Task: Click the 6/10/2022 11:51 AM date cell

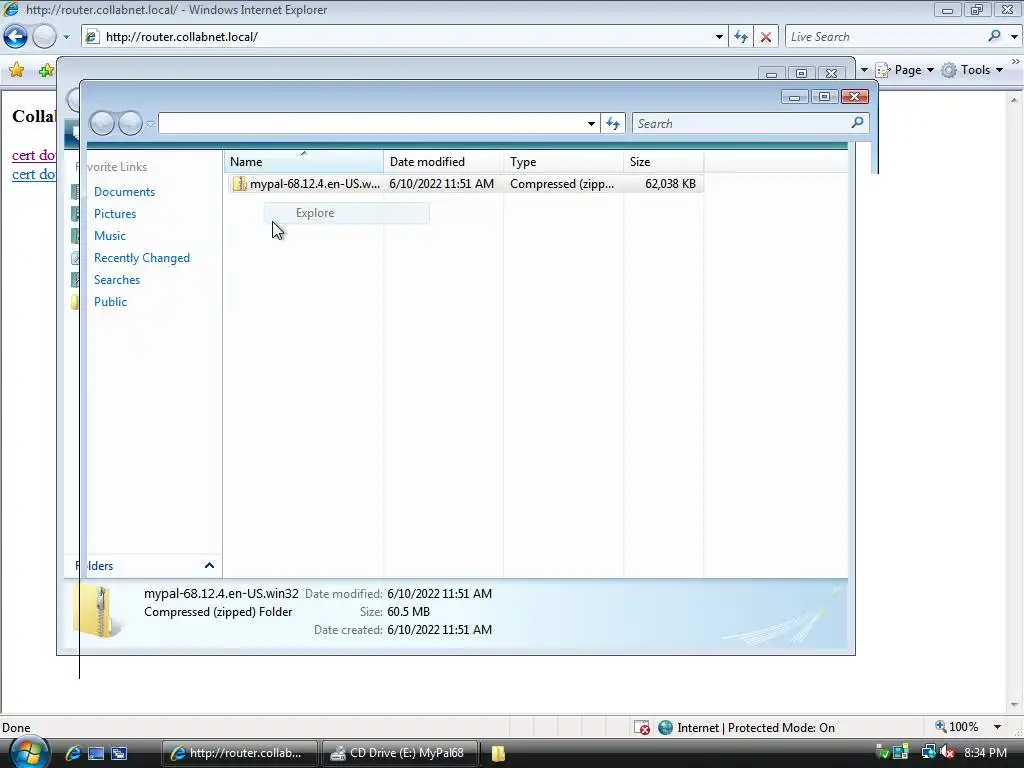Action: pos(441,184)
